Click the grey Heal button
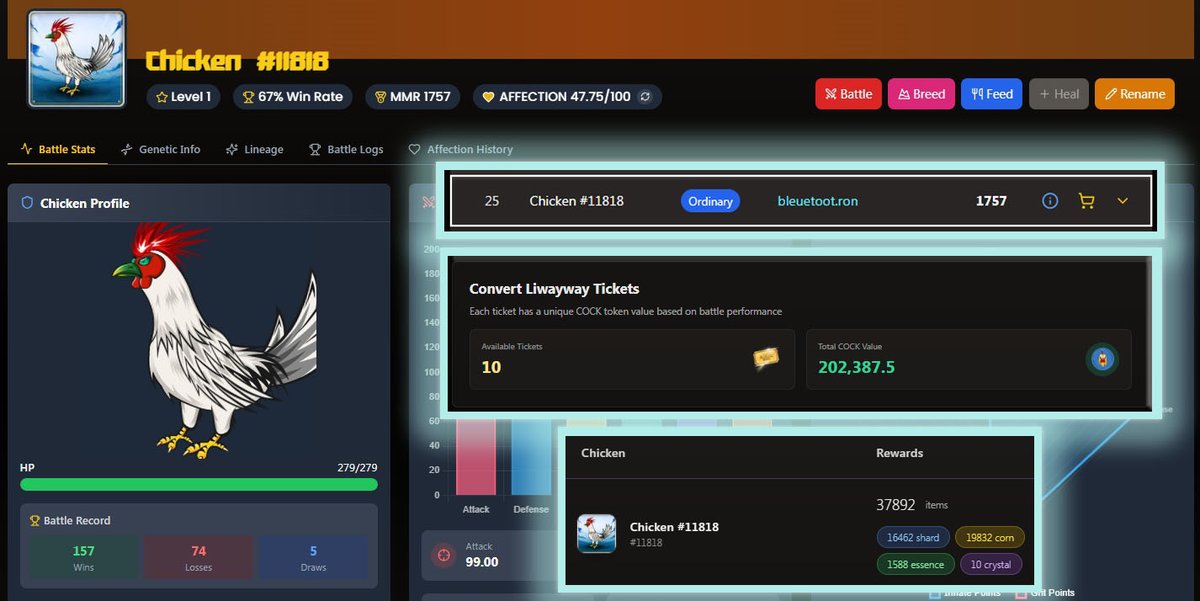 1059,94
